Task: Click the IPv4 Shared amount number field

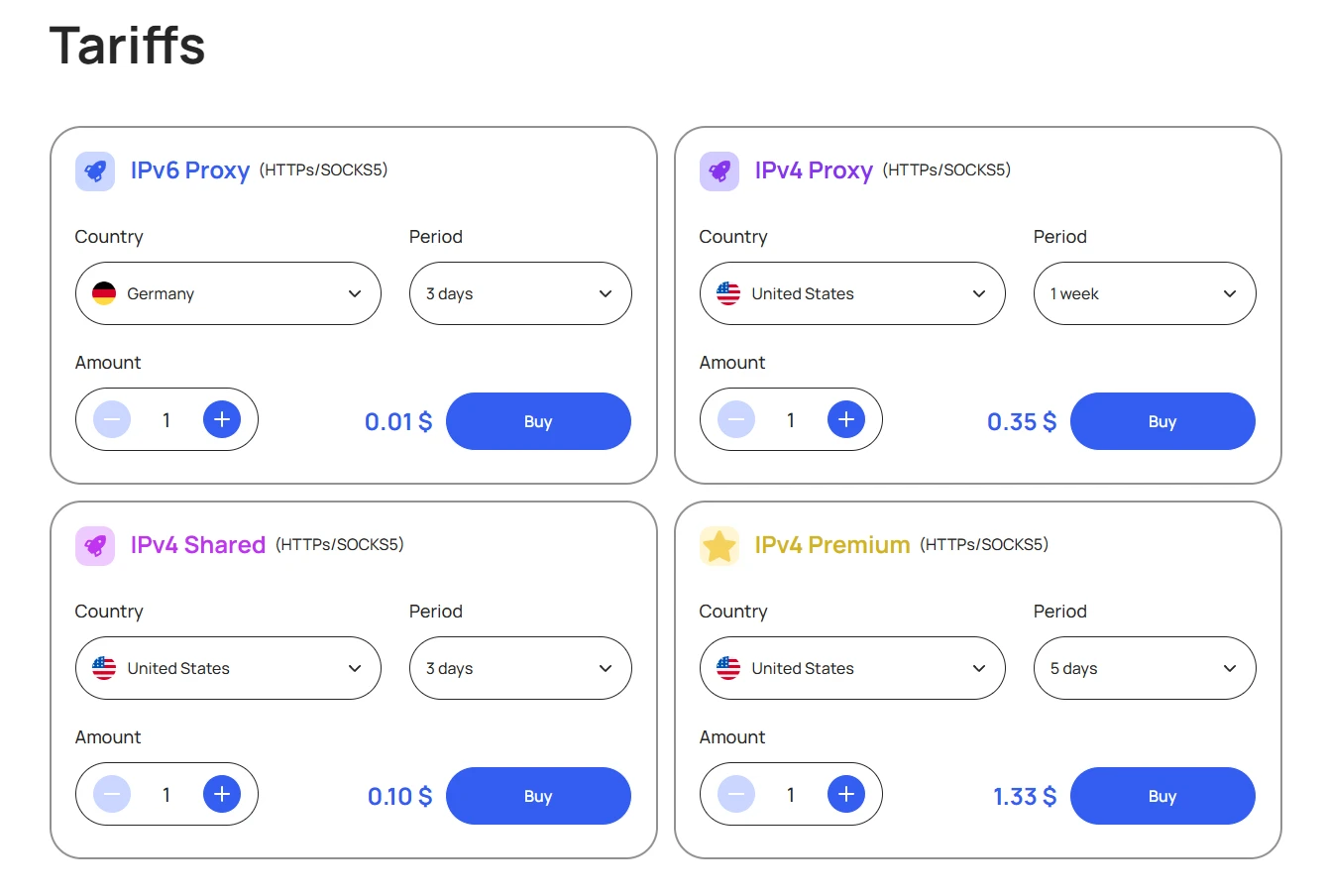Action: [166, 794]
